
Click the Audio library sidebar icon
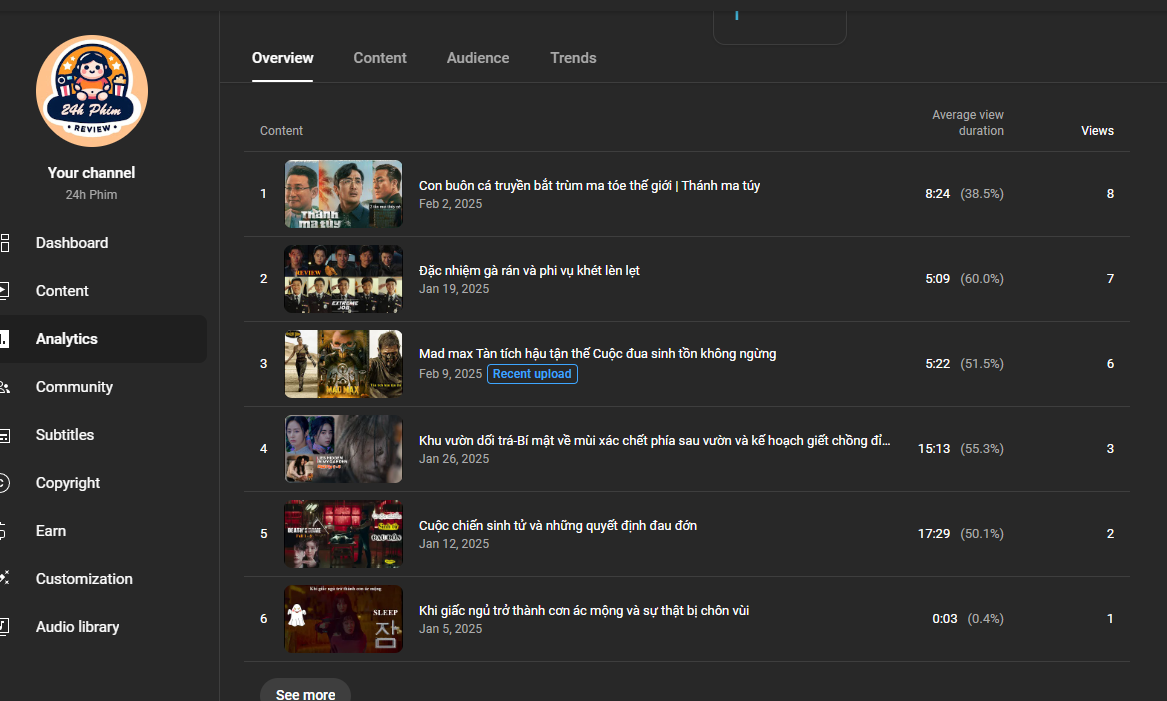click(x=5, y=627)
